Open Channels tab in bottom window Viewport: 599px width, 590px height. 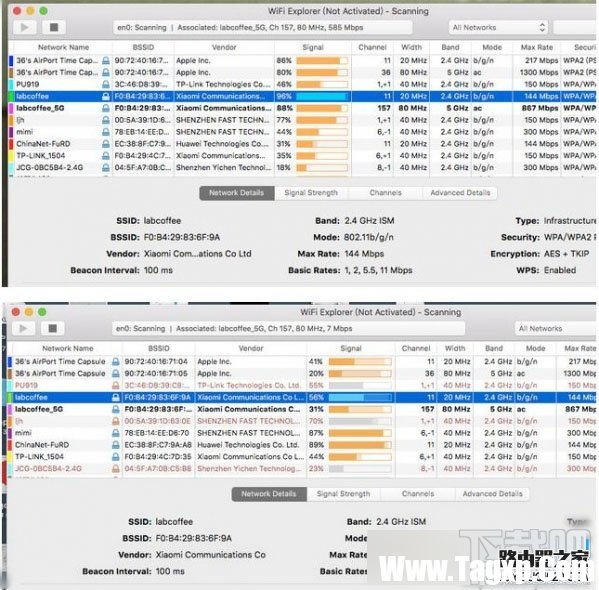click(418, 494)
